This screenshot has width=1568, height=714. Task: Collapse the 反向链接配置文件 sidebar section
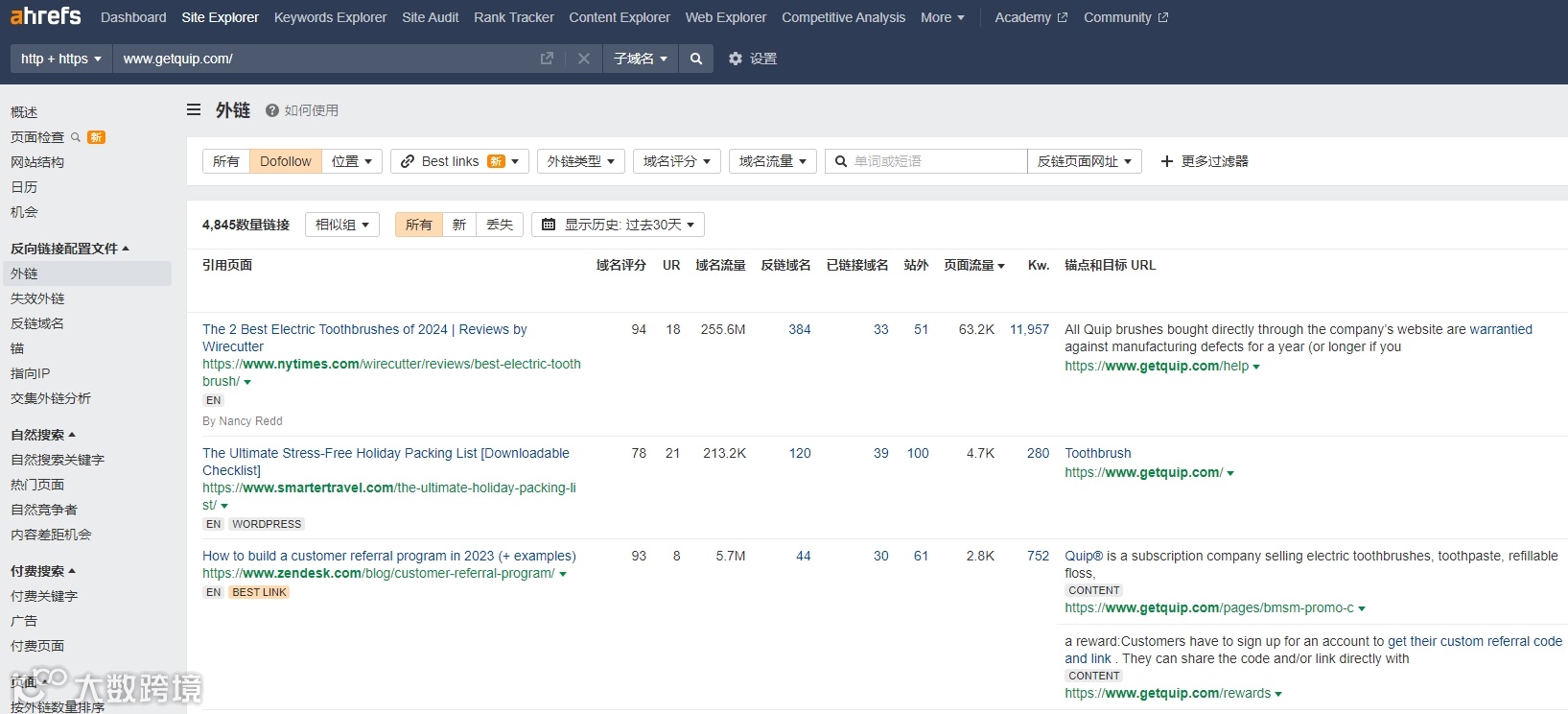click(x=70, y=249)
